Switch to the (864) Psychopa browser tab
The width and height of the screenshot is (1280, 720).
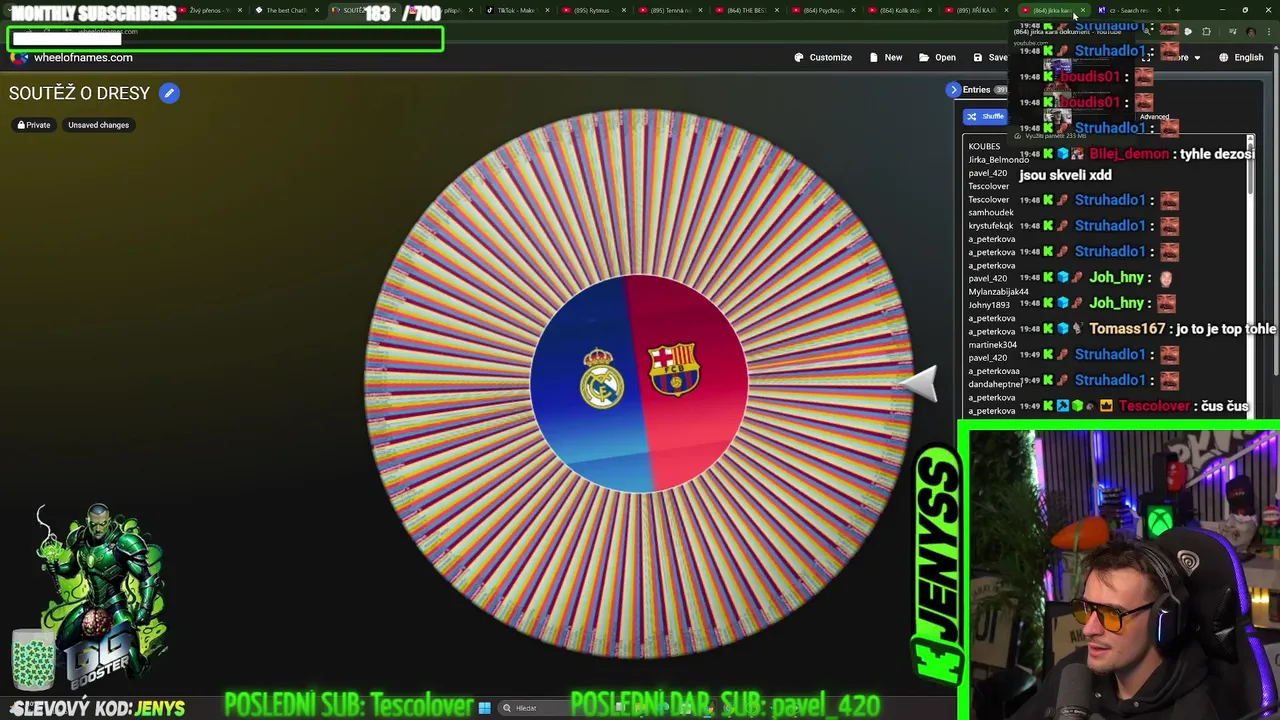(822, 10)
